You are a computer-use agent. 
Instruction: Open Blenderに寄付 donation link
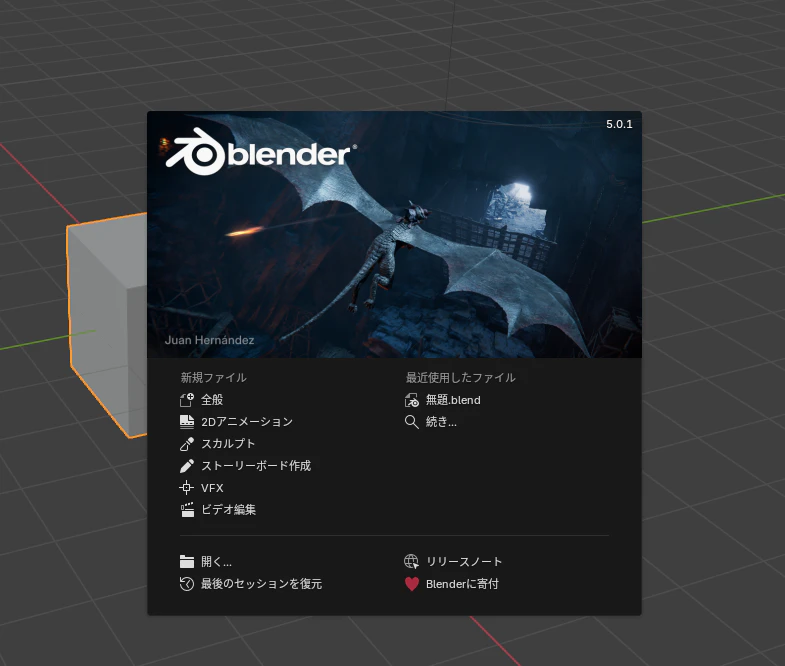[462, 584]
